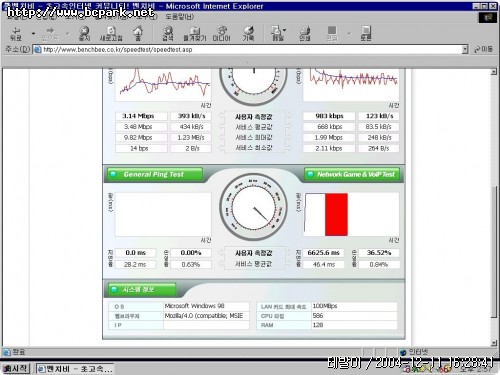Click the Network Game & VoIP Test button
Screen dimensions: 500x375
coord(352,174)
